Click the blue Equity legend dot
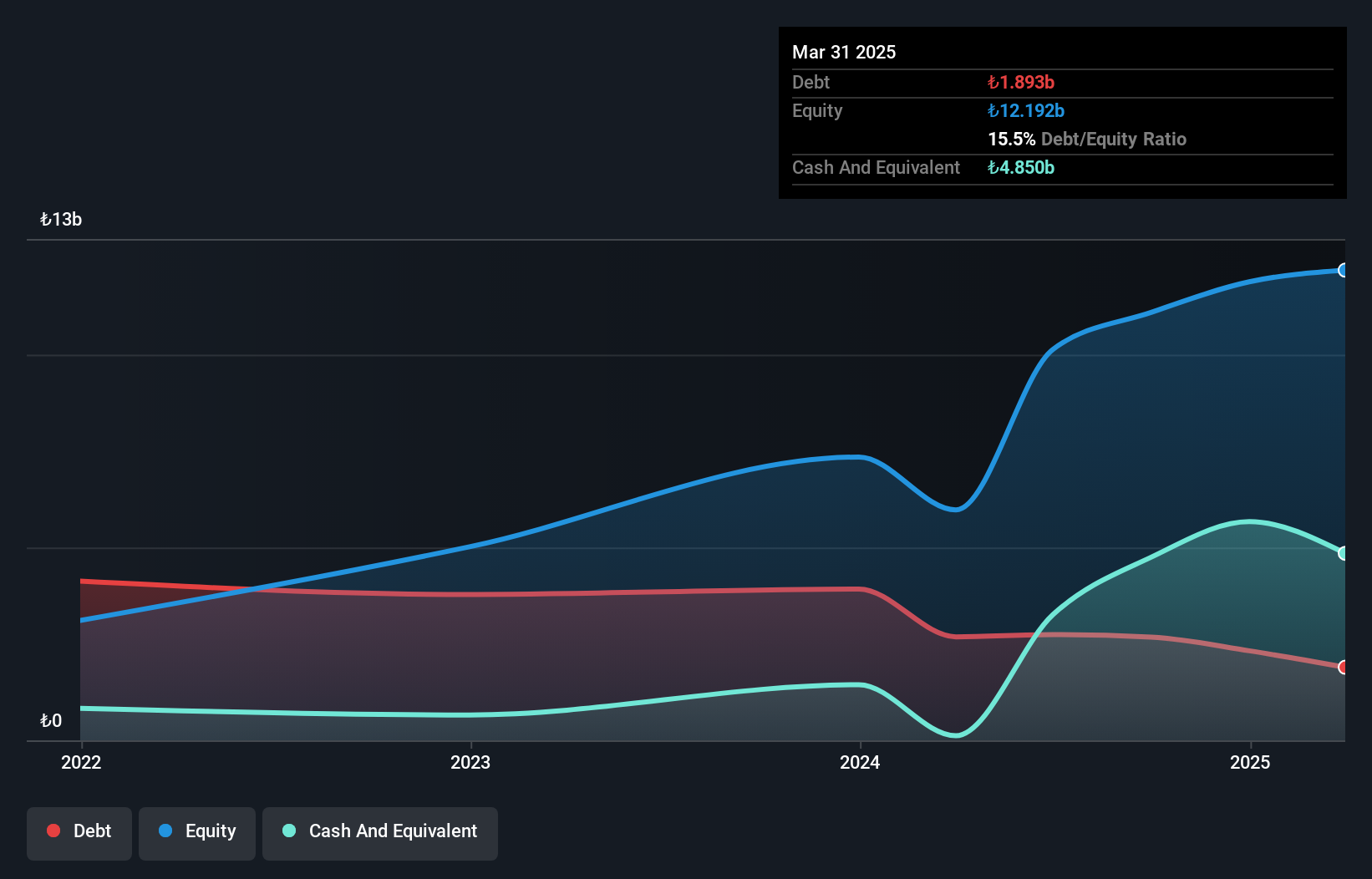Image resolution: width=1372 pixels, height=879 pixels. click(165, 831)
